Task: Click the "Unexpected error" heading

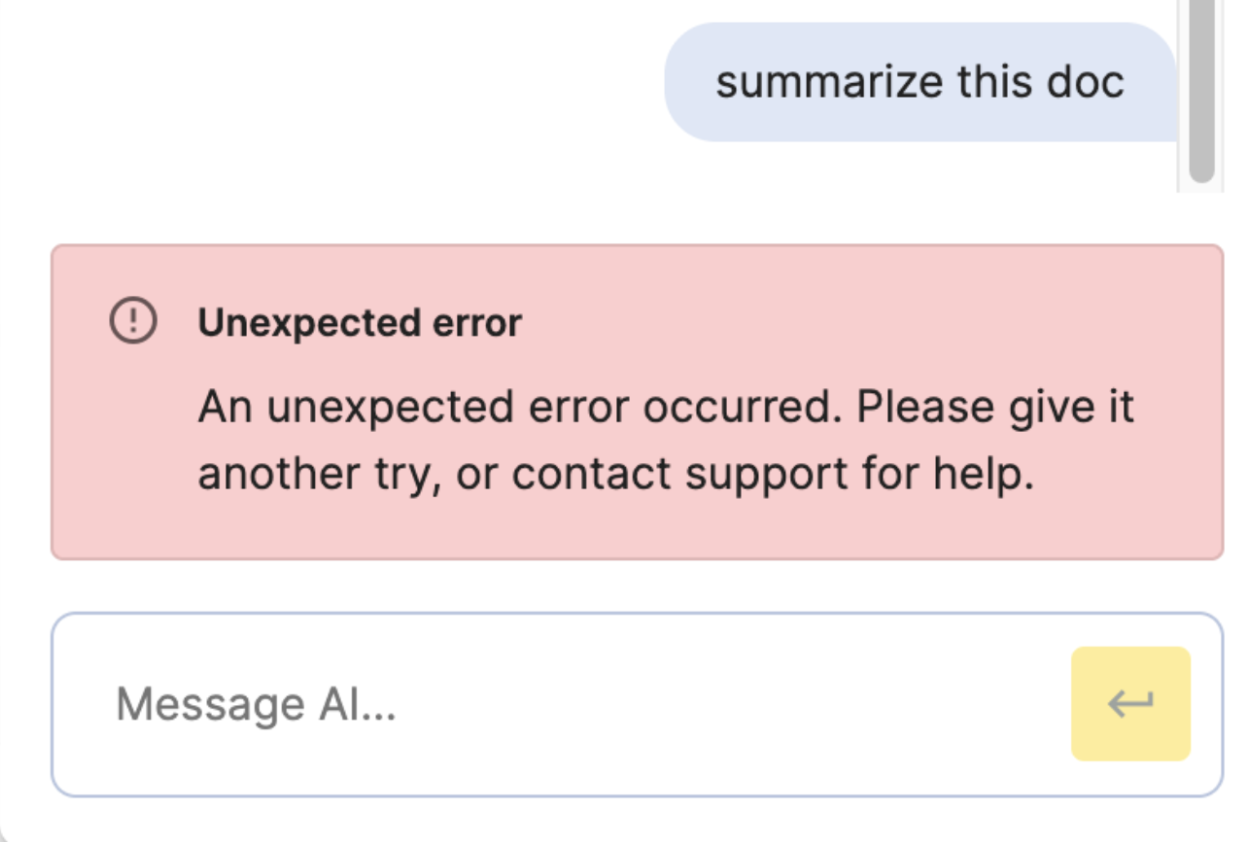Action: pyautogui.click(x=360, y=323)
